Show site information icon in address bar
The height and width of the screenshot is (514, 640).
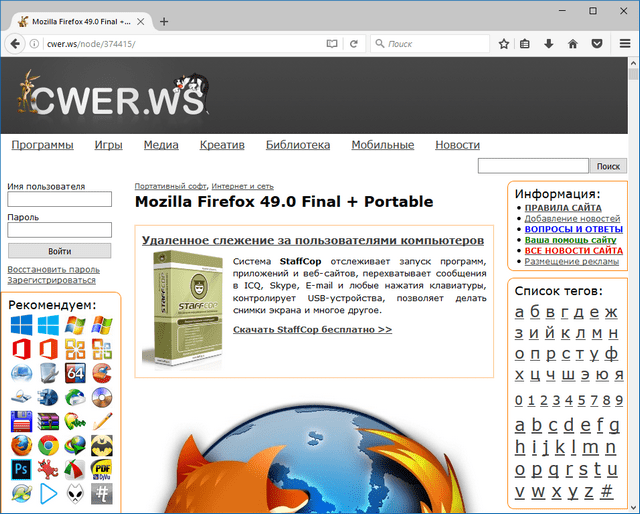point(34,44)
